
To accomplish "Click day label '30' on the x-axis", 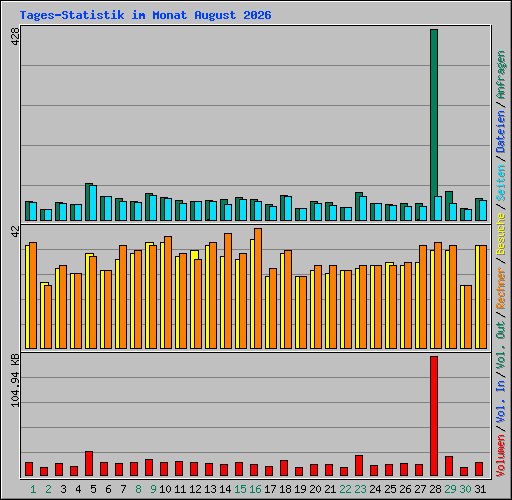I will pos(465,489).
